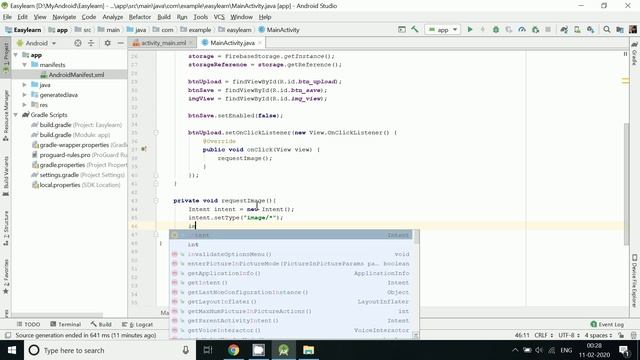Open the SDK Manager icon
The image size is (640, 360).
click(591, 29)
